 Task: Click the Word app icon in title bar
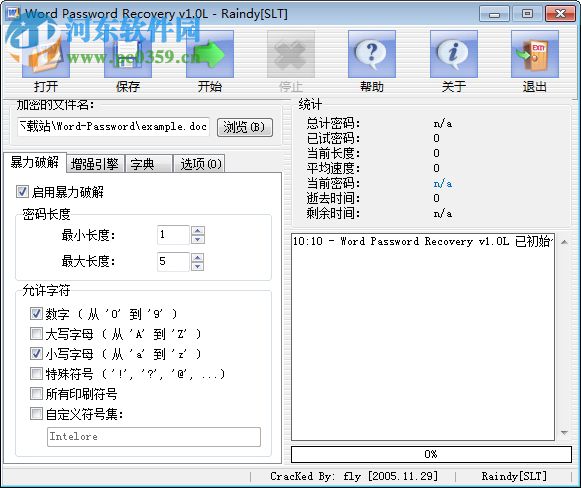point(13,13)
